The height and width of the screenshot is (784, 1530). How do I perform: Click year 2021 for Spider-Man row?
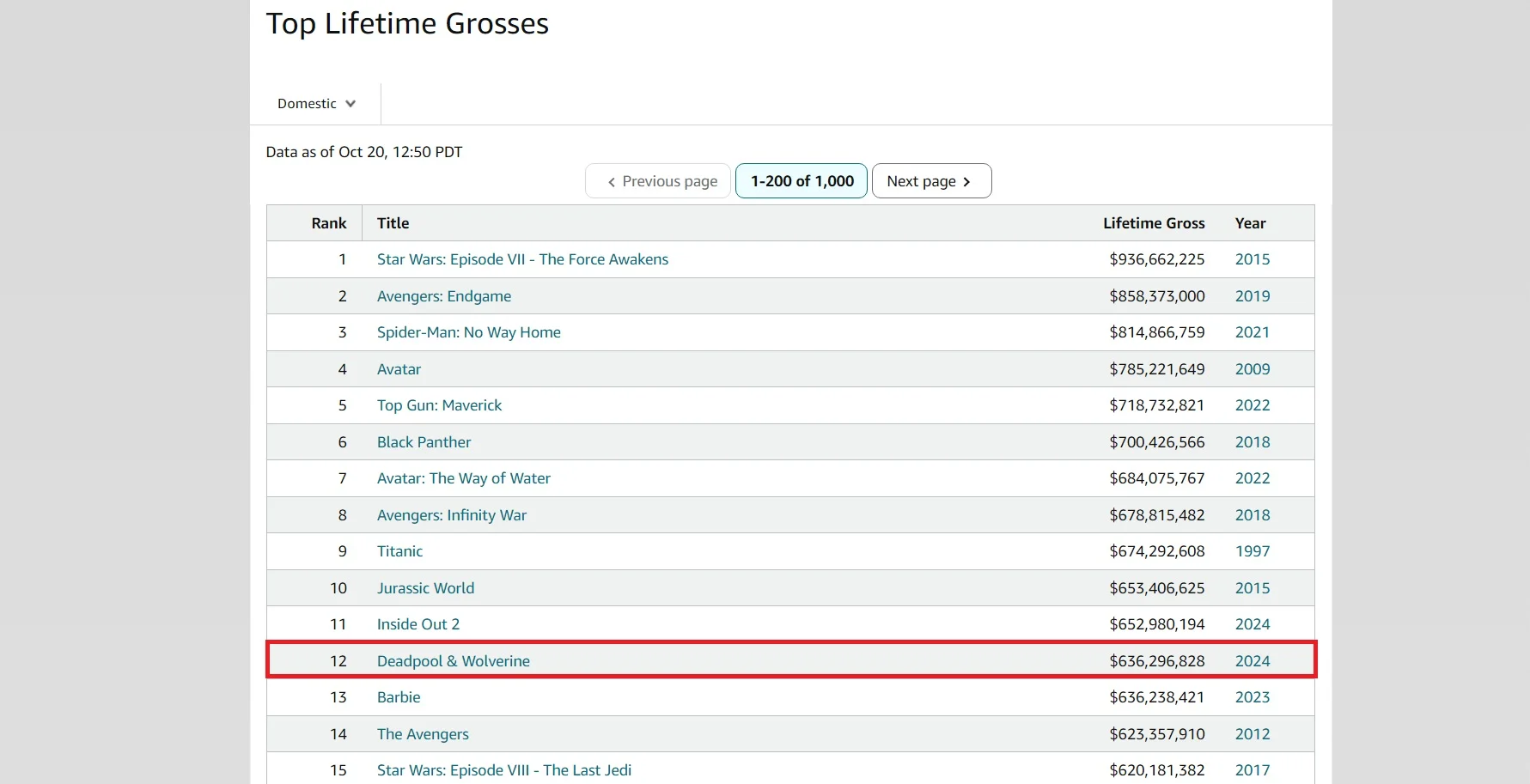(1253, 332)
